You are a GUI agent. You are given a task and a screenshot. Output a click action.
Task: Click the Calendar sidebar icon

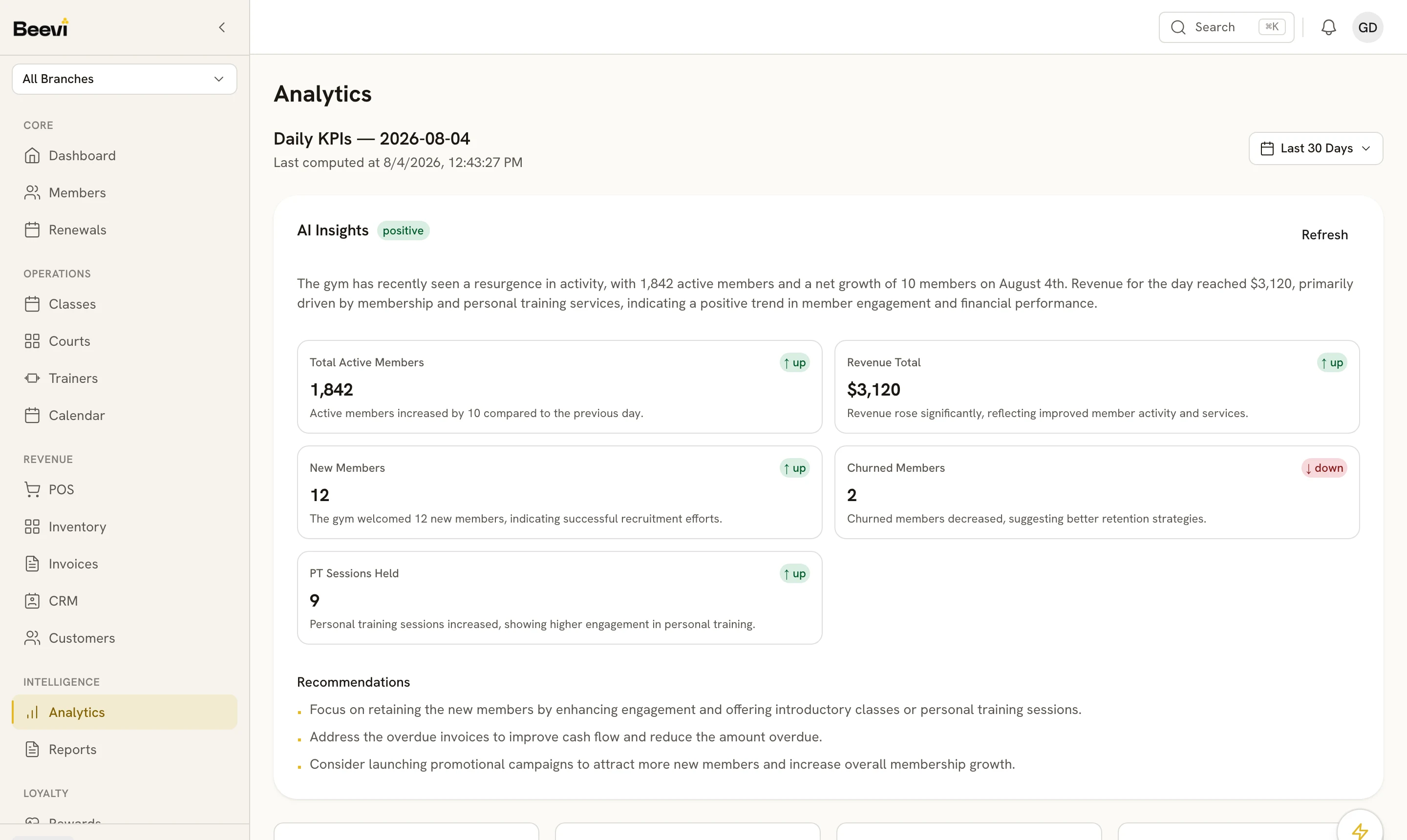(32, 416)
